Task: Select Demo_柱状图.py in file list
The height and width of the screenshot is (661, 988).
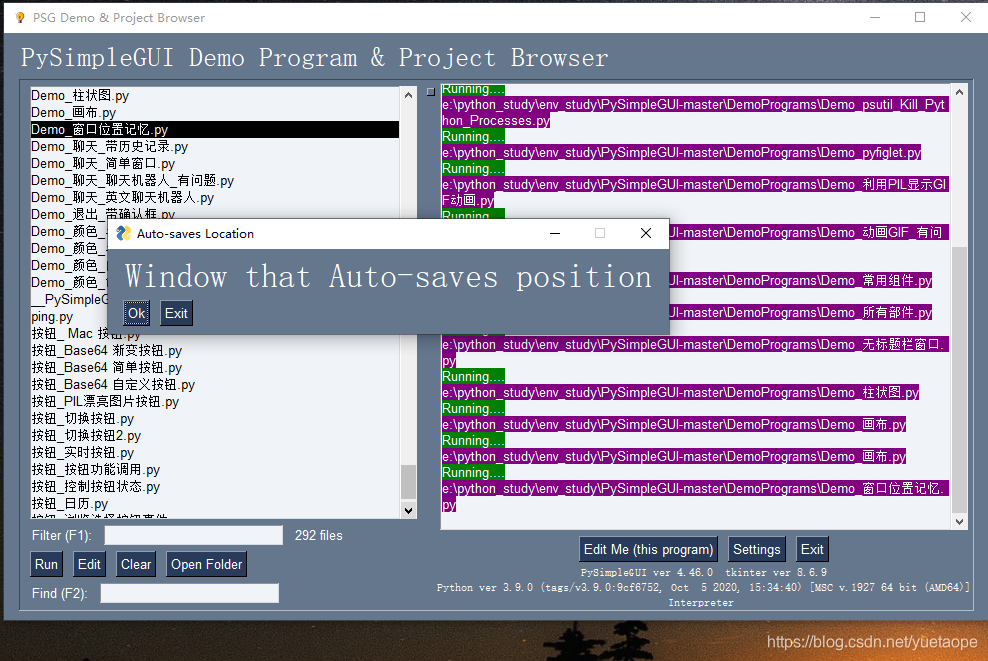Action: click(x=214, y=95)
